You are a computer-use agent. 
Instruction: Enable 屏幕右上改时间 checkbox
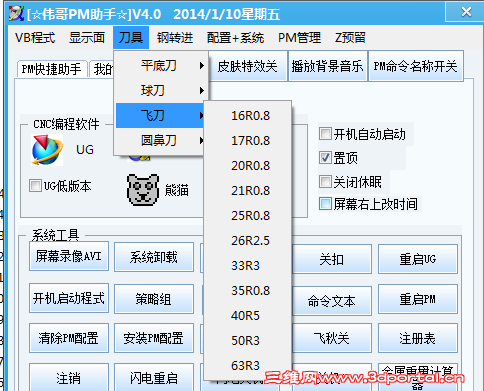(x=325, y=204)
